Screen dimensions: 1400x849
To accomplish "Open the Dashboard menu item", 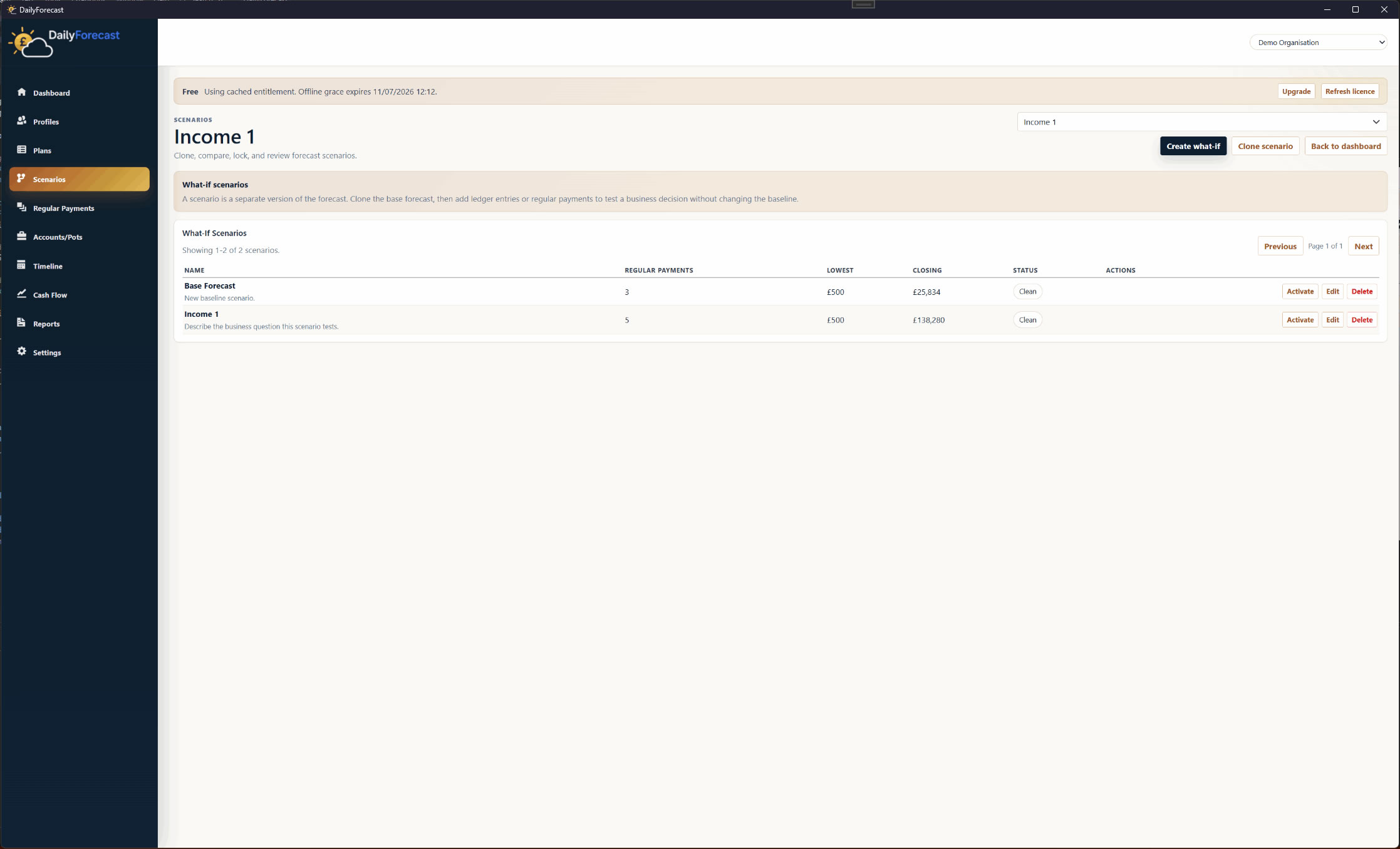I will coord(51,93).
